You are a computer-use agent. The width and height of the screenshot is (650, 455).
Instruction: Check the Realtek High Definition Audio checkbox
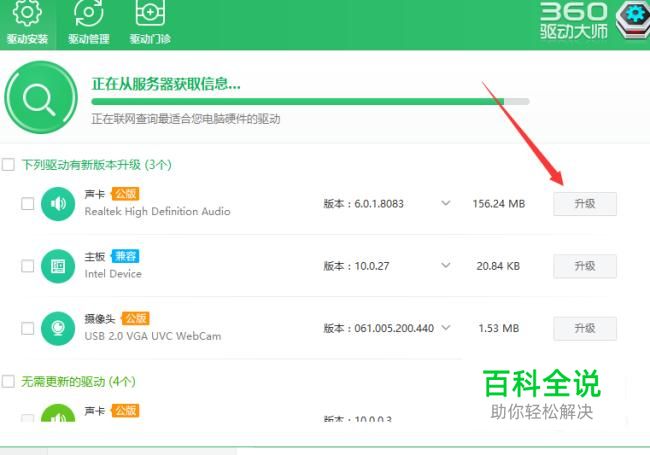tap(28, 203)
